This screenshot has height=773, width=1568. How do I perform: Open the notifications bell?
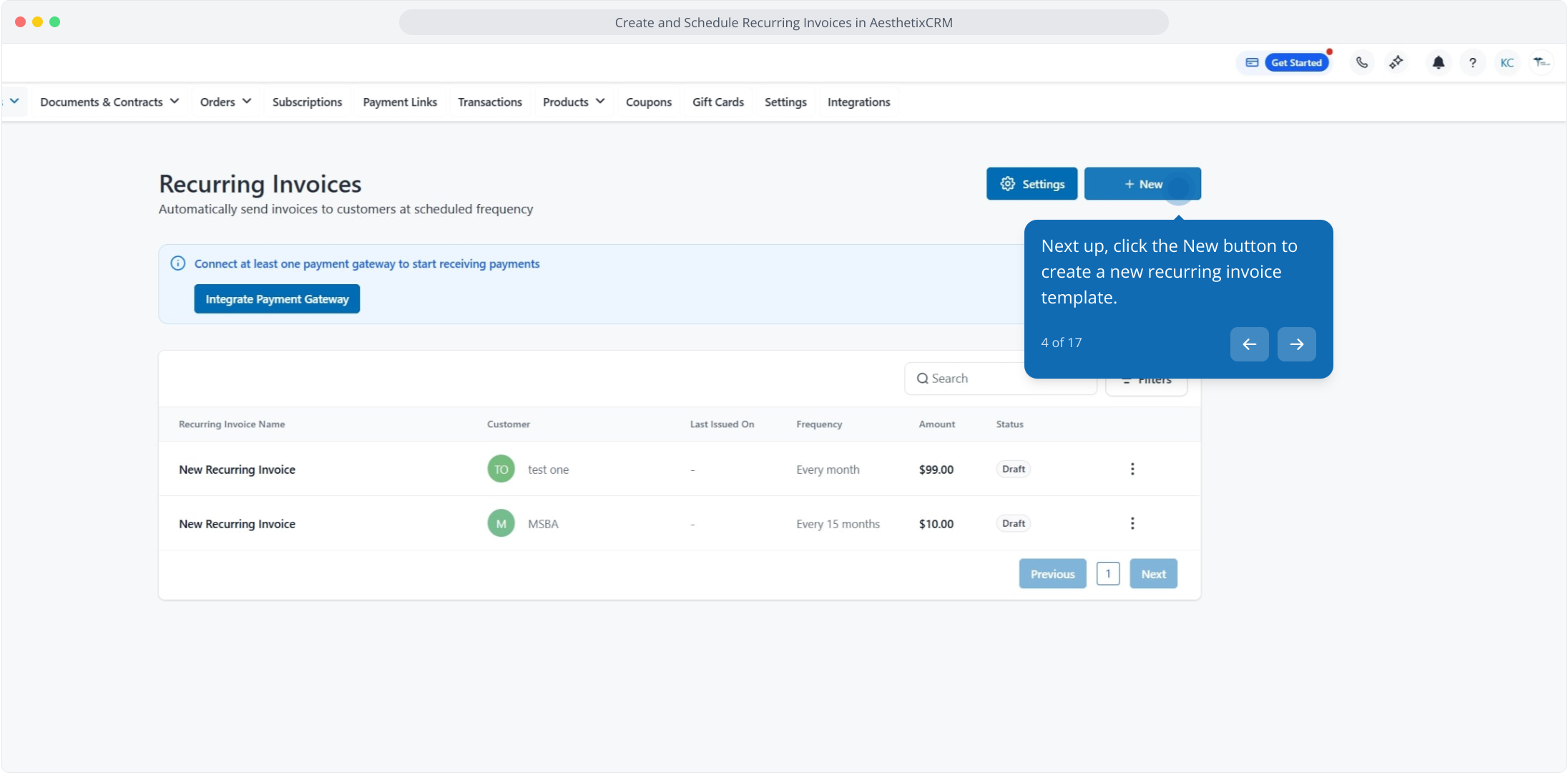[x=1438, y=63]
